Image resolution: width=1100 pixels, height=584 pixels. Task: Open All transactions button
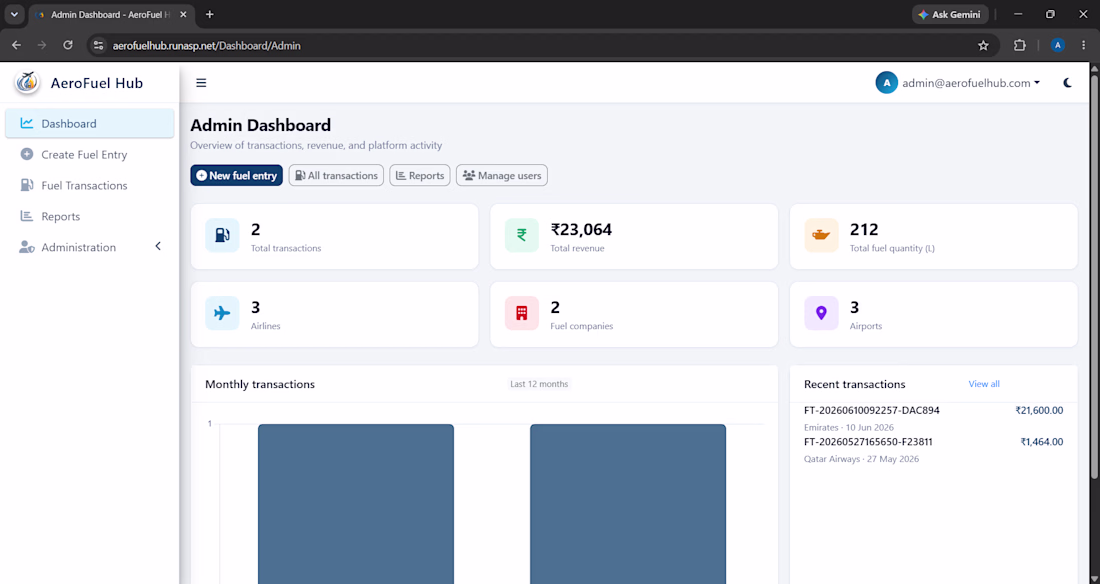(x=336, y=175)
